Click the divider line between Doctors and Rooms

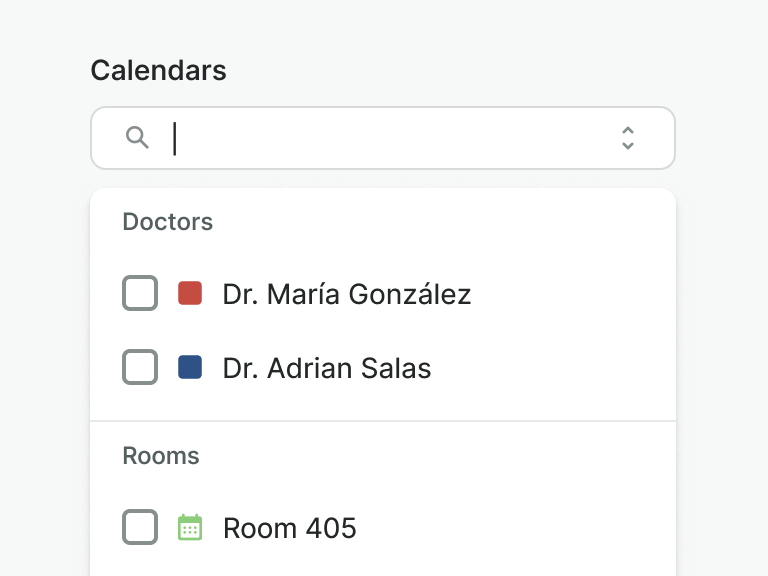(383, 421)
